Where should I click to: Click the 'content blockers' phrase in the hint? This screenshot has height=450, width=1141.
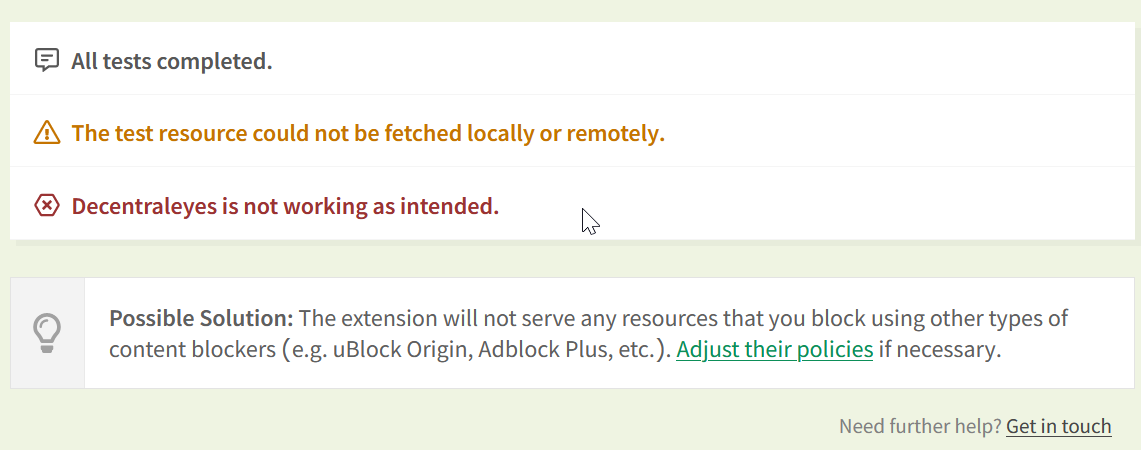tap(192, 350)
